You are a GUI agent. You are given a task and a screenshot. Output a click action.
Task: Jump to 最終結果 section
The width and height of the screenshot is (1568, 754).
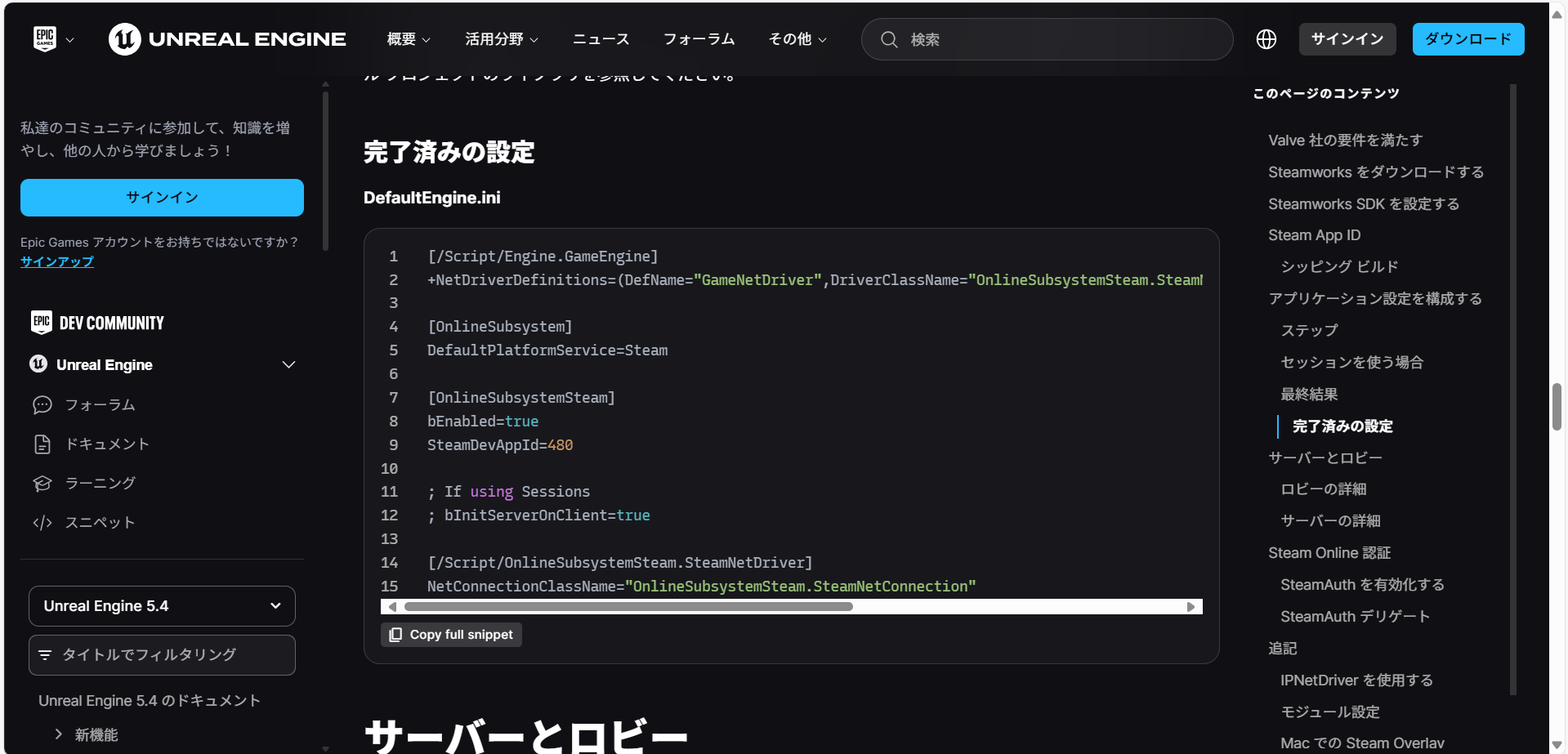(1309, 395)
